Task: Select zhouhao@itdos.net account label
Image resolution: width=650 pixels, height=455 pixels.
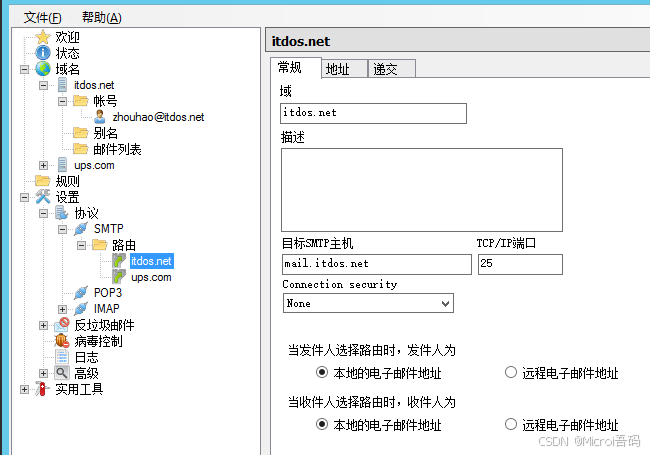Action: (x=158, y=117)
